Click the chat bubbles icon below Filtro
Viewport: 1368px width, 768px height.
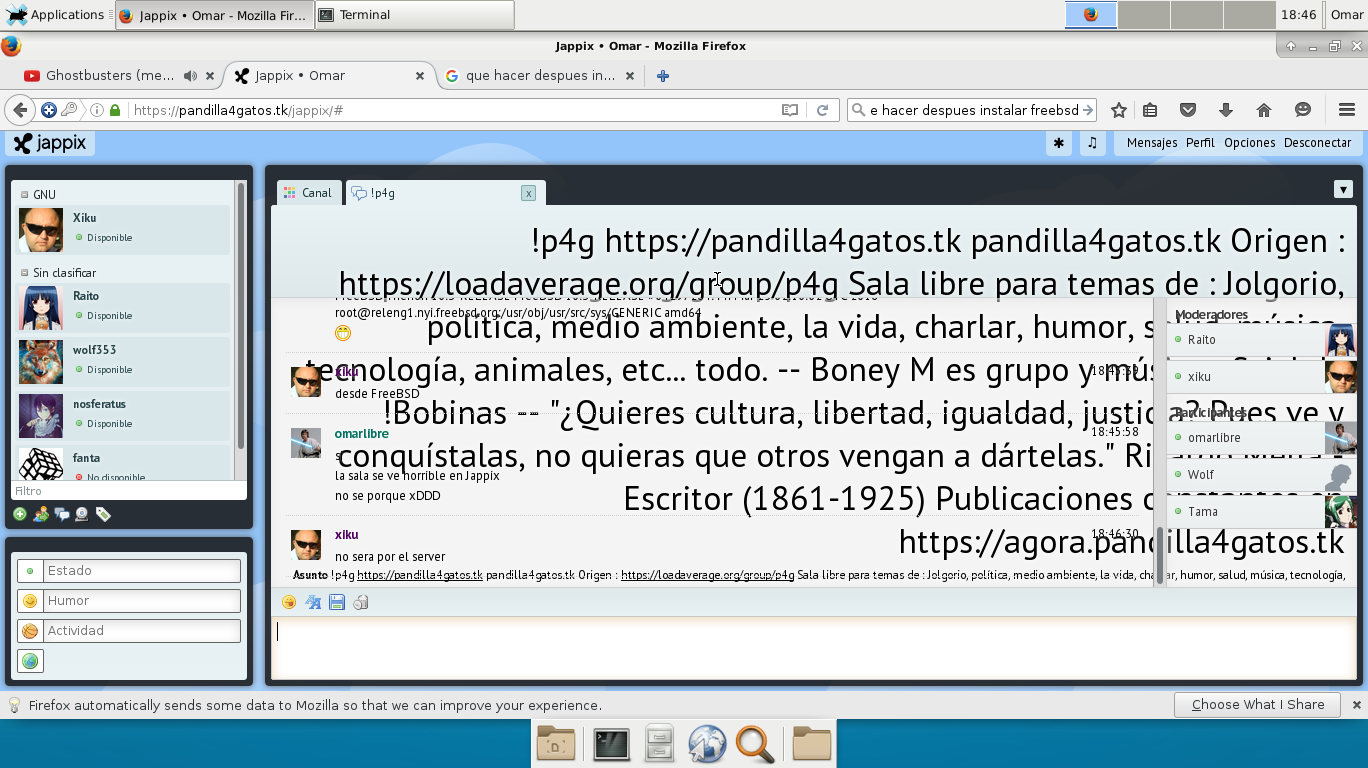tap(61, 514)
